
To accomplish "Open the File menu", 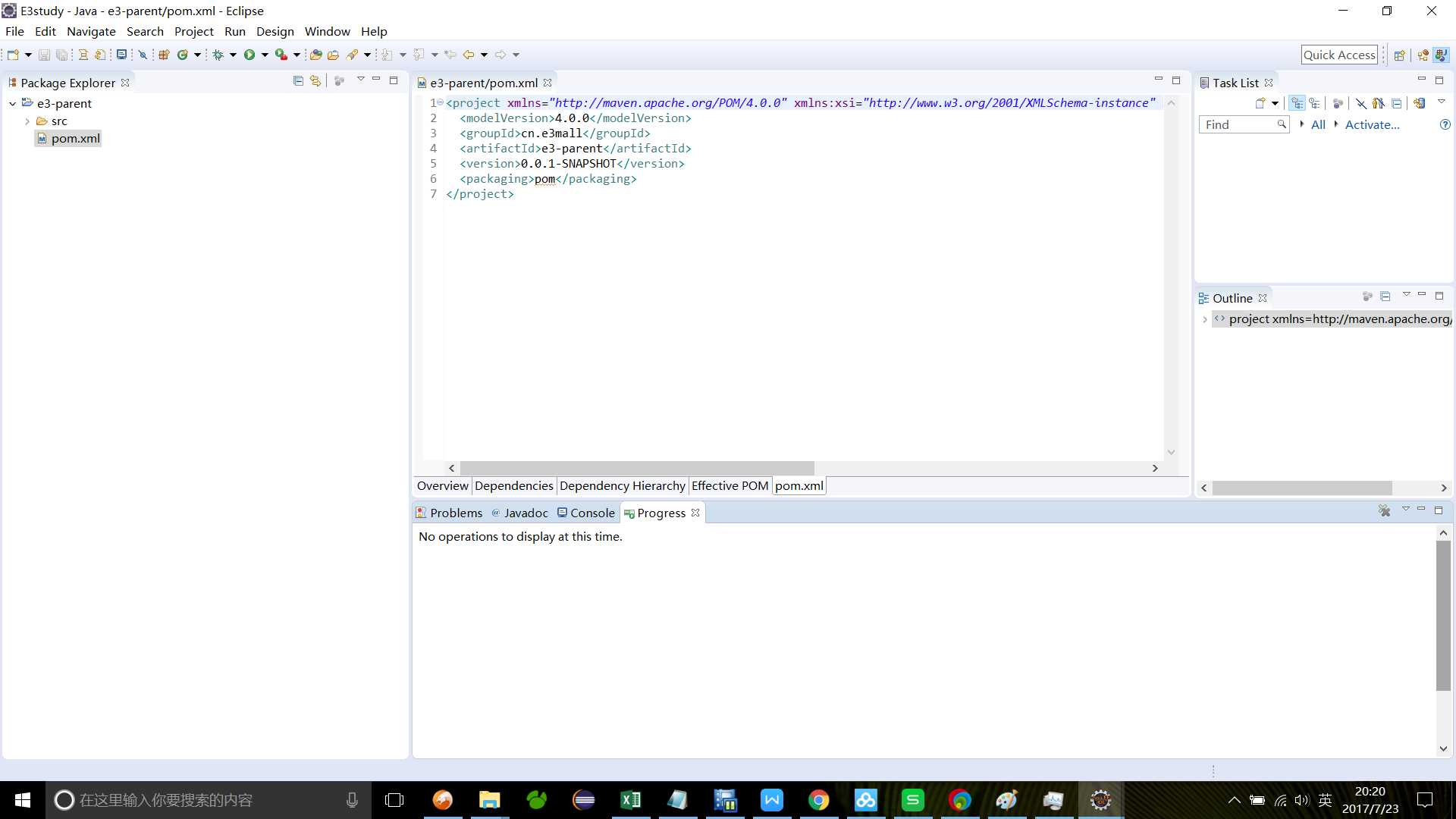I will point(14,31).
